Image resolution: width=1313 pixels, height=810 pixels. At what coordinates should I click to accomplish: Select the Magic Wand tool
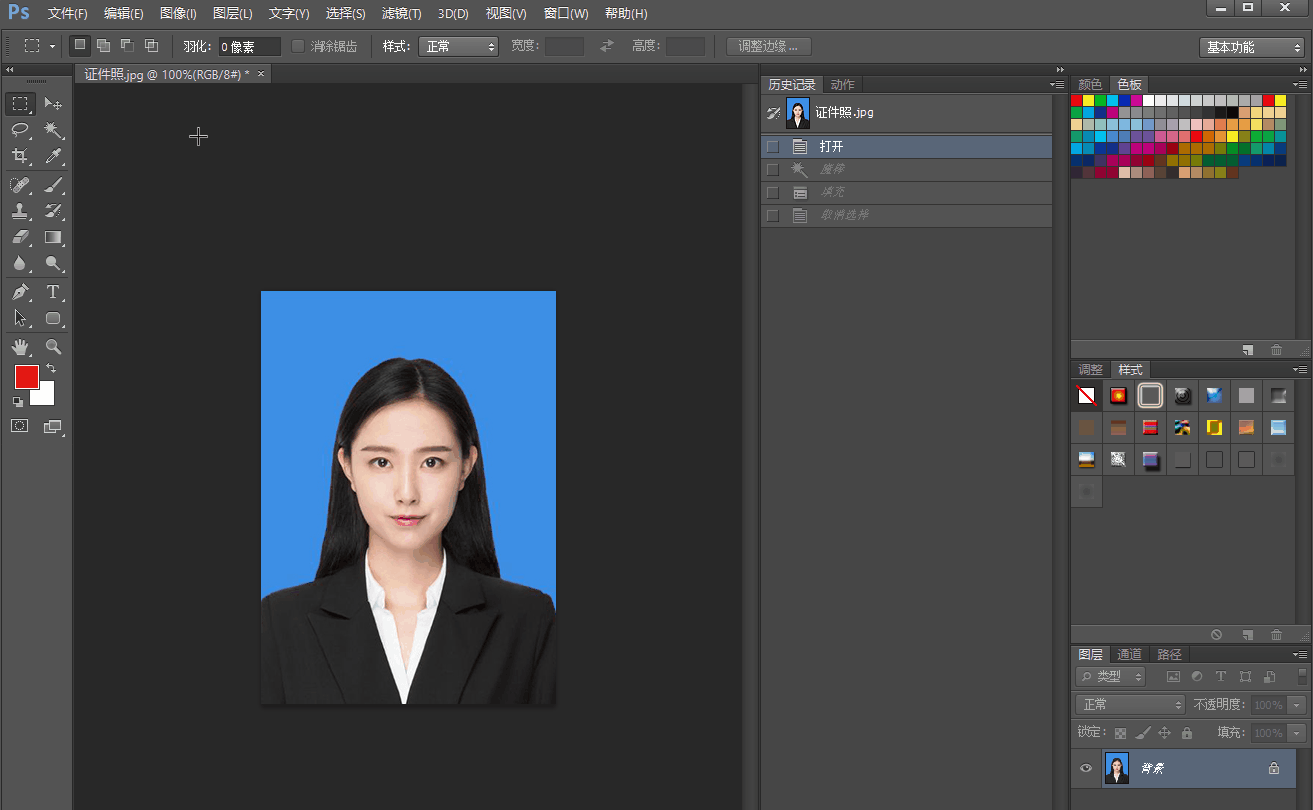click(x=53, y=130)
